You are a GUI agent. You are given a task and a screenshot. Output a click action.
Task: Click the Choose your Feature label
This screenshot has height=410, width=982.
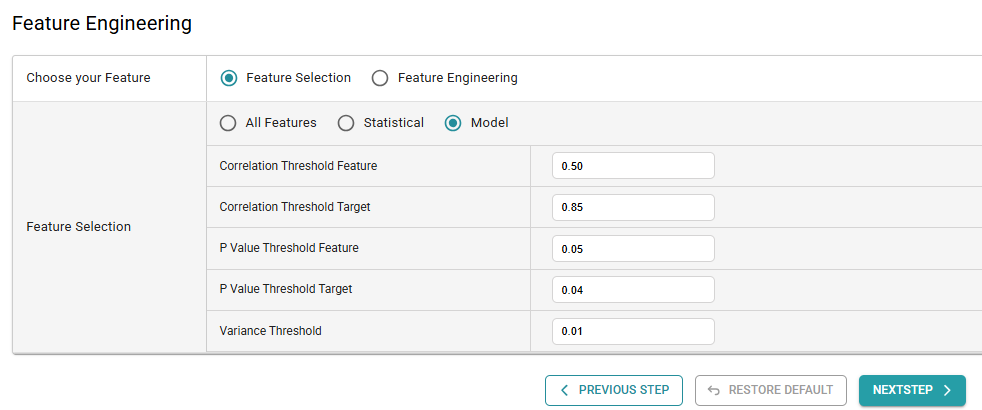point(88,78)
